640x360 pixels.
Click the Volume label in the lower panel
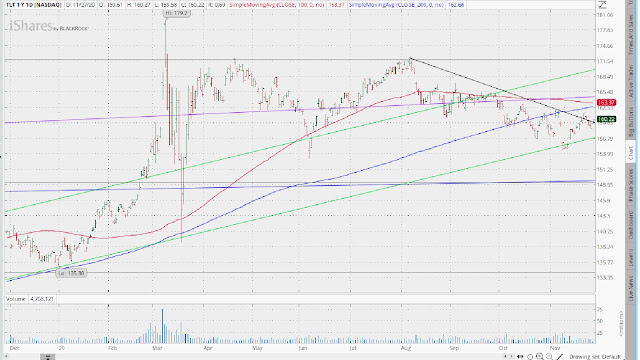(x=16, y=299)
